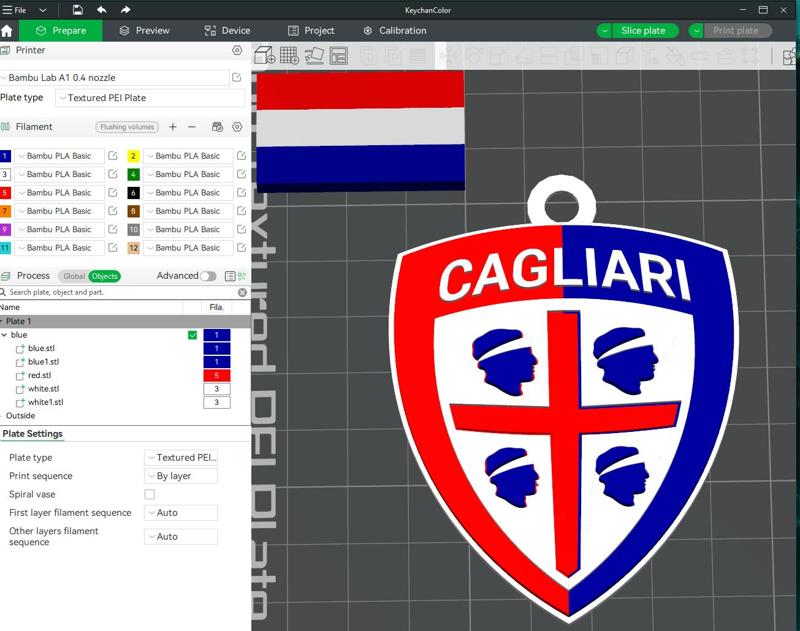Add a new filament with the plus icon

point(173,126)
